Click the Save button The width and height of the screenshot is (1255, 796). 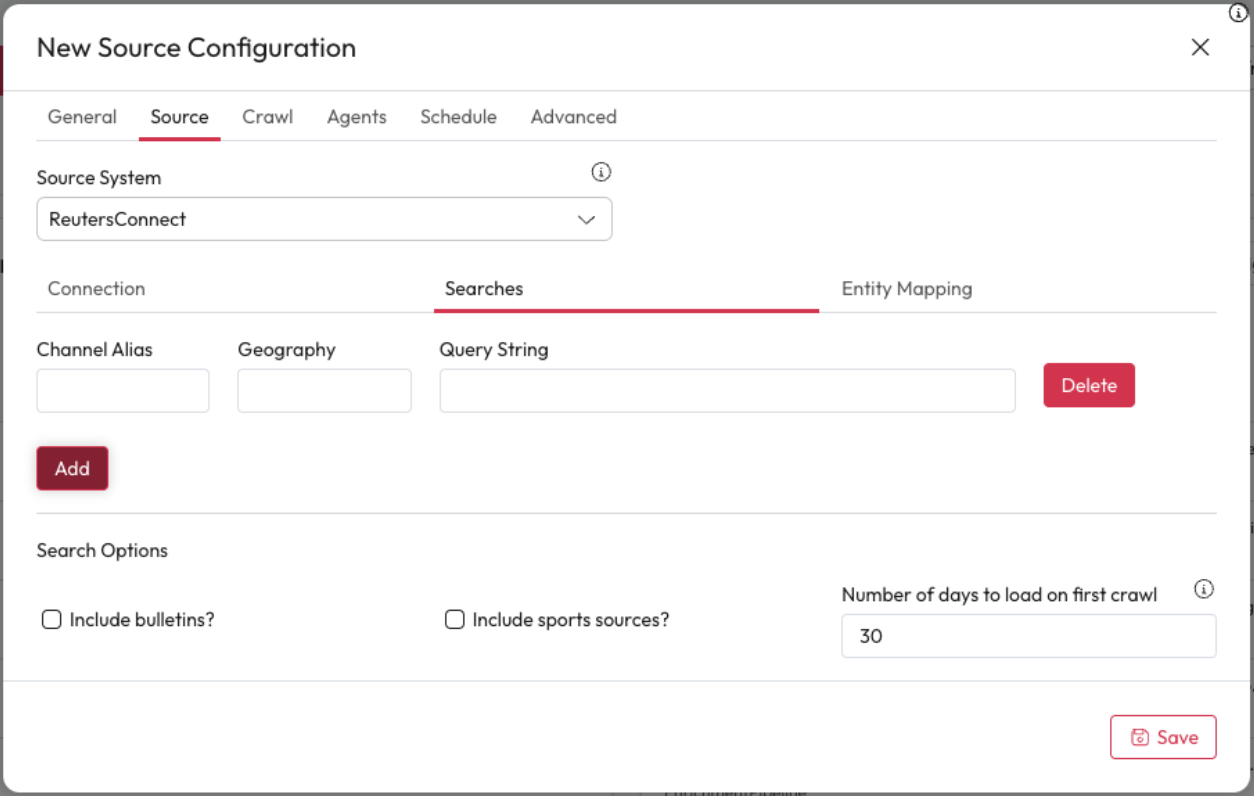click(x=1163, y=737)
